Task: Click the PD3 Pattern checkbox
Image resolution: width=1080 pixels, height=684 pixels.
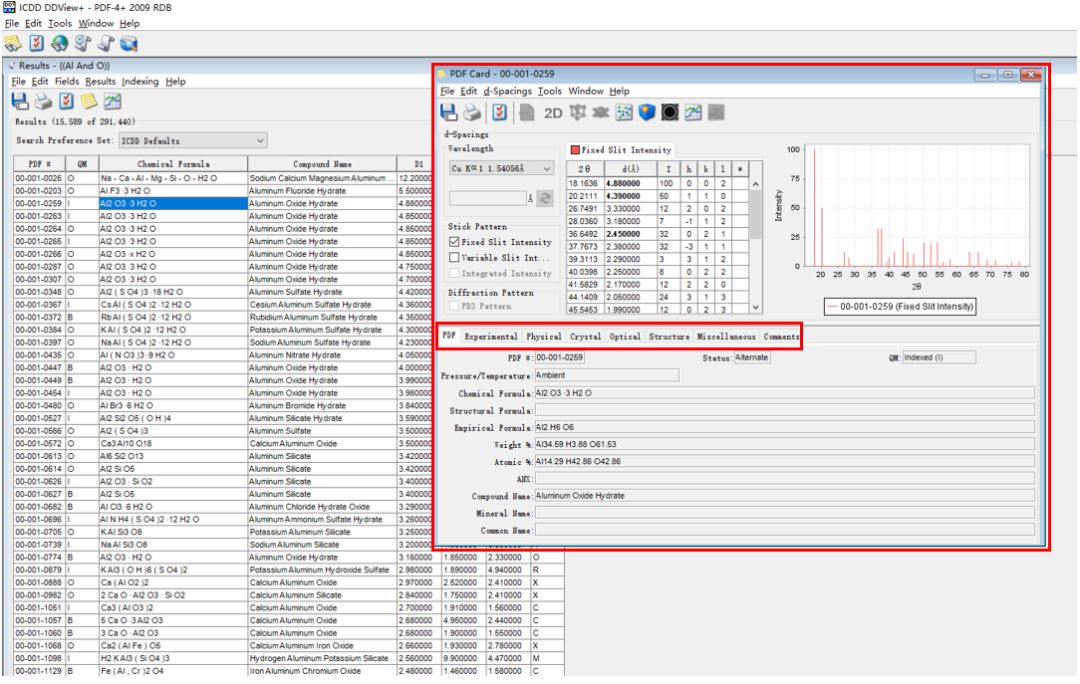Action: tap(454, 306)
